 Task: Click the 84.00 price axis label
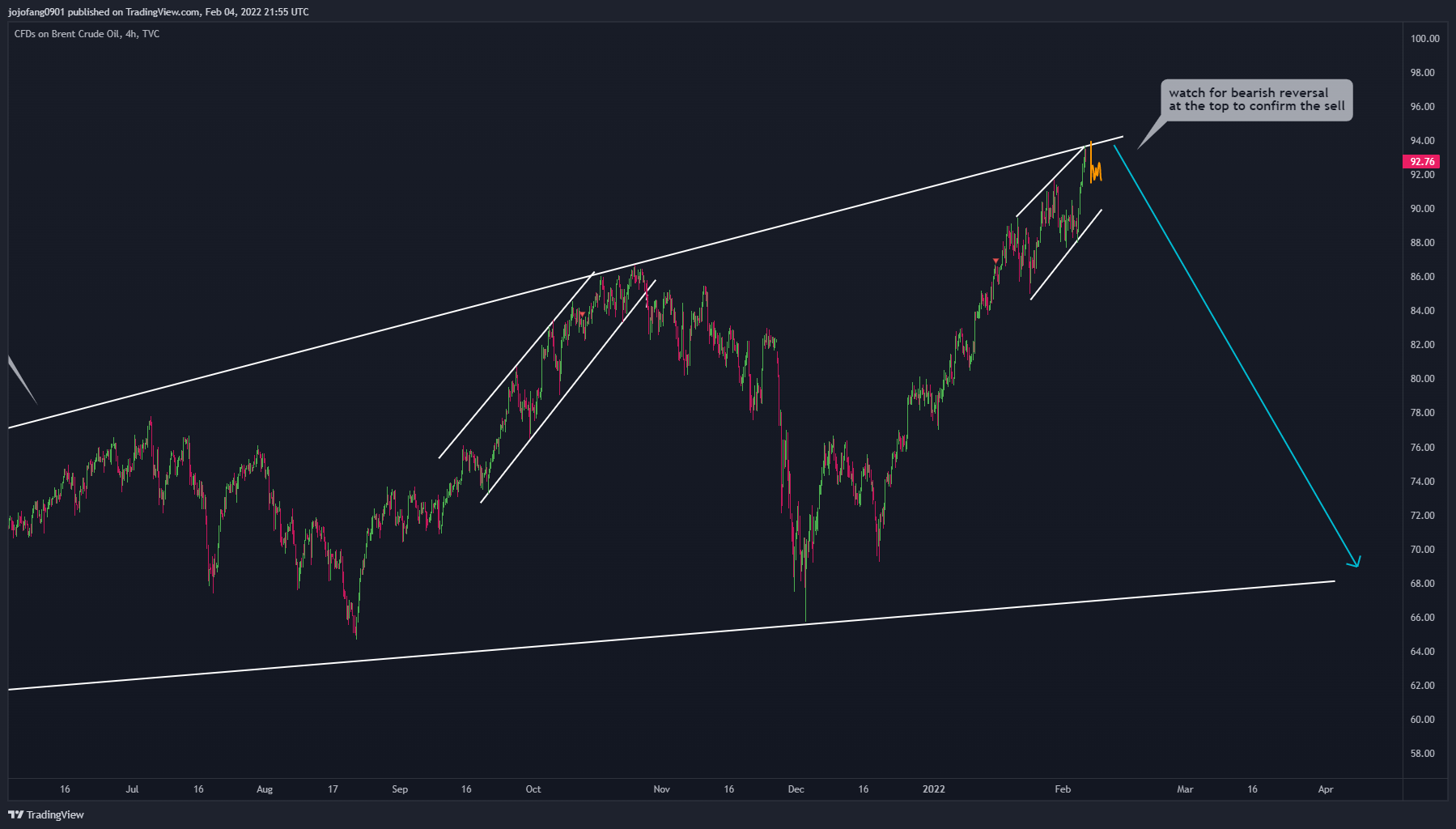[x=1422, y=311]
